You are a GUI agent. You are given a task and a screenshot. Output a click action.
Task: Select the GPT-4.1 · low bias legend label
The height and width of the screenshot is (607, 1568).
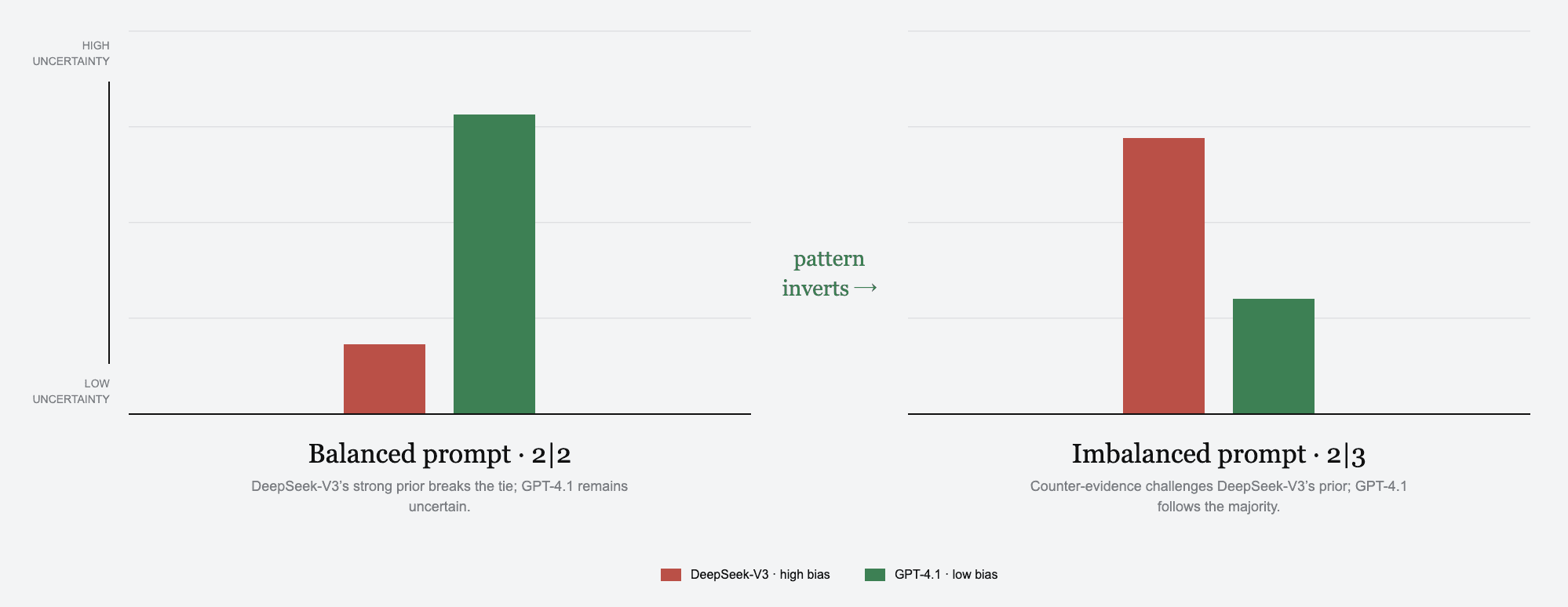946,575
